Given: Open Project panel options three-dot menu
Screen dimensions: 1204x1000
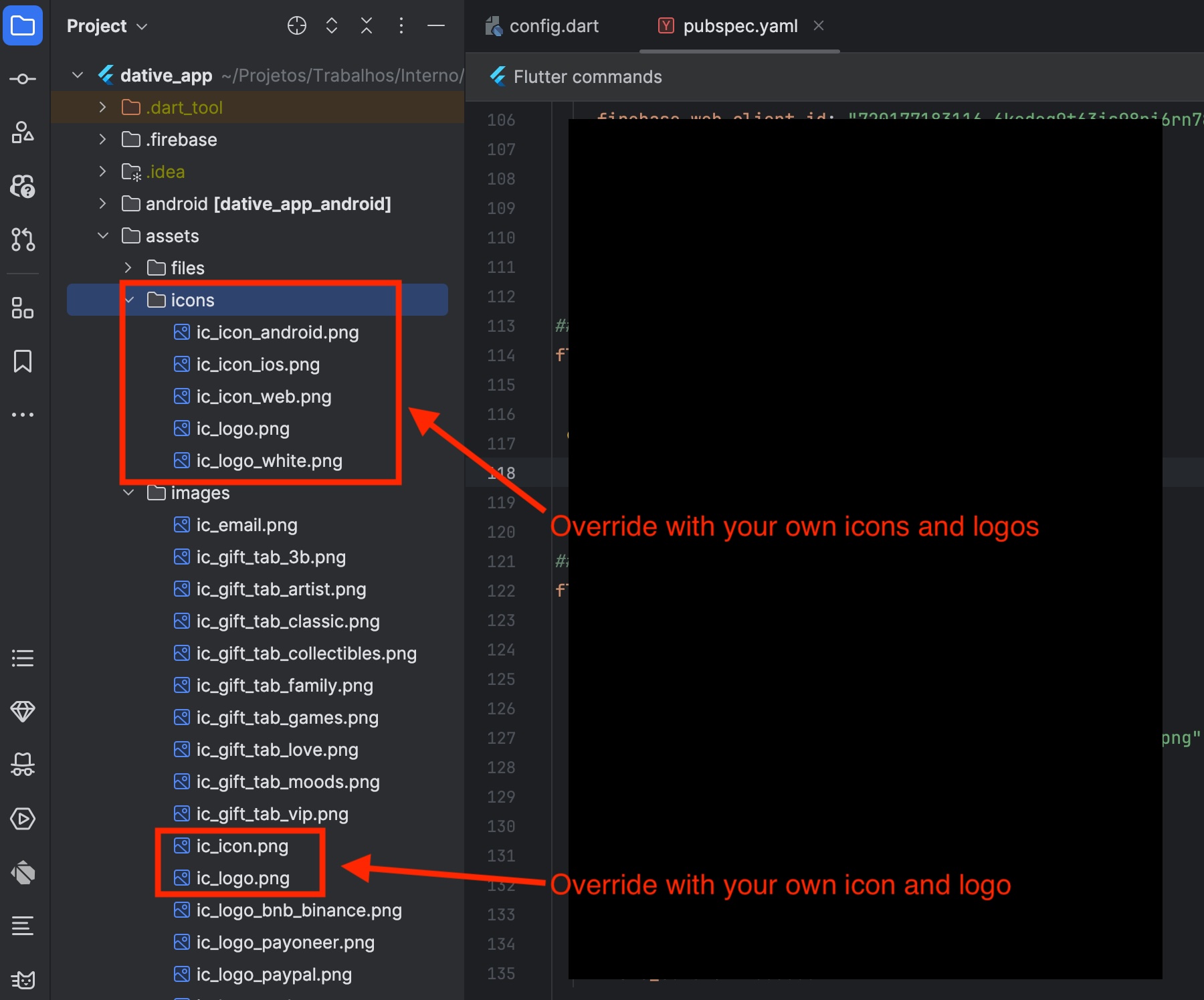Looking at the screenshot, I should [x=401, y=26].
